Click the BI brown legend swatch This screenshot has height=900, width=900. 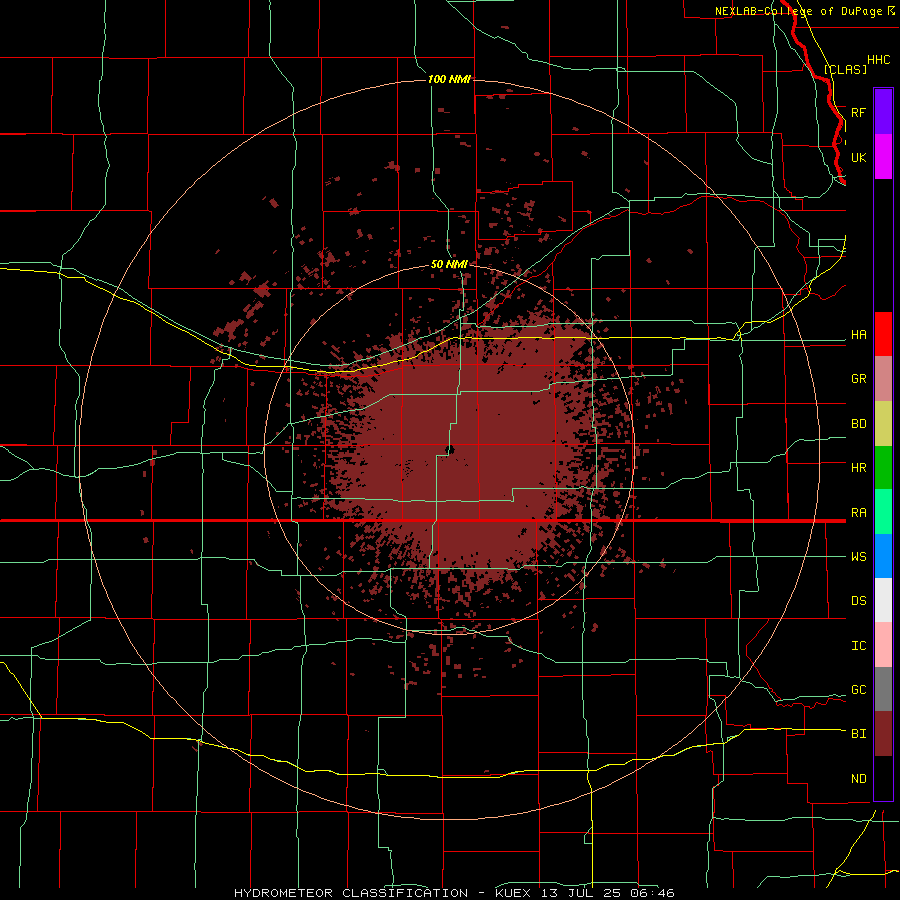(883, 734)
